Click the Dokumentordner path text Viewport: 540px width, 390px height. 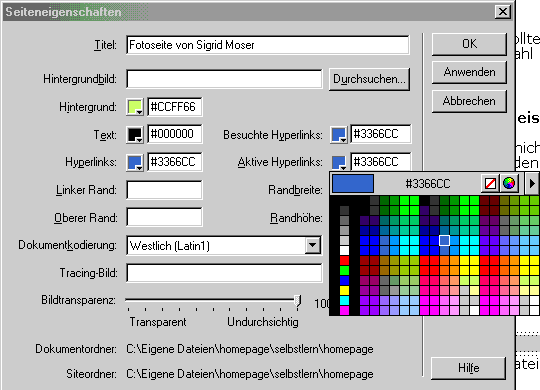(x=250, y=349)
